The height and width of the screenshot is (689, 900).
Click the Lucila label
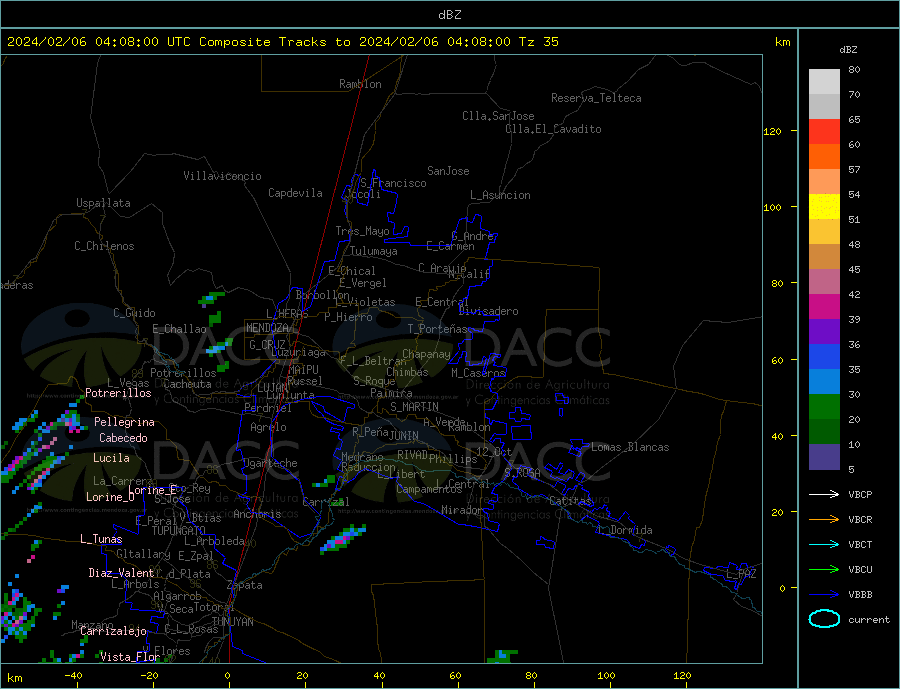coord(111,458)
